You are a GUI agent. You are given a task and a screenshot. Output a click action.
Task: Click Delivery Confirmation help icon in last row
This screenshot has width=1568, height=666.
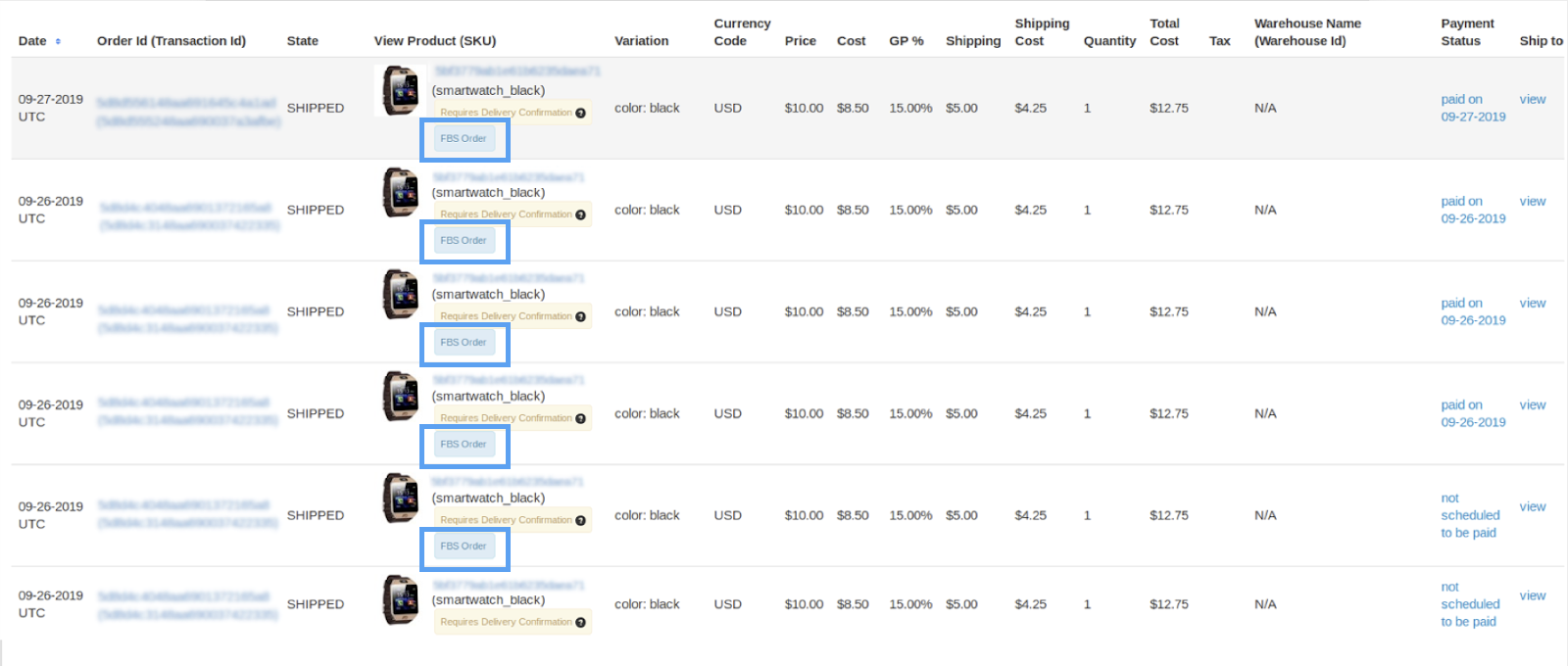pos(580,622)
